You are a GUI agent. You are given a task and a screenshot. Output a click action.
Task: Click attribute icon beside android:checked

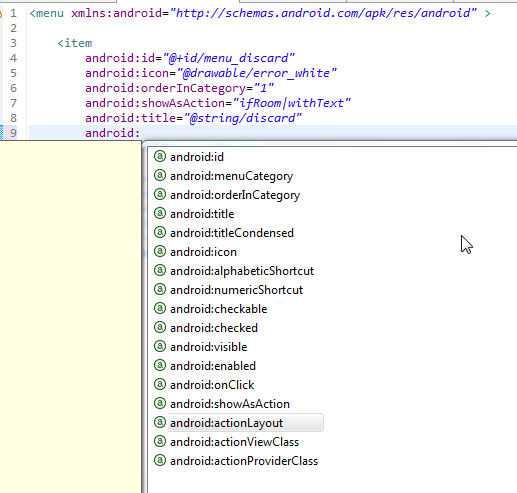[x=160, y=327]
